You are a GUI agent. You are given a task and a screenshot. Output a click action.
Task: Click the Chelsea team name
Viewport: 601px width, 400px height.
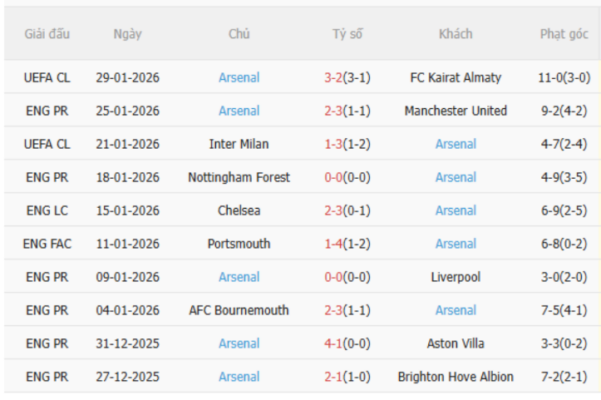click(x=238, y=211)
